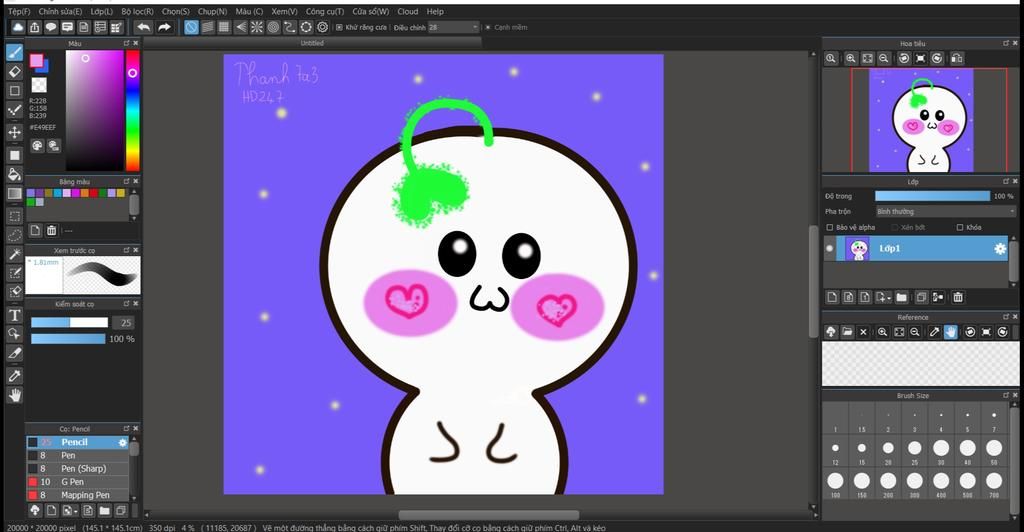This screenshot has width=1024, height=532.
Task: Select the G Pen brush
Action: click(x=78, y=482)
